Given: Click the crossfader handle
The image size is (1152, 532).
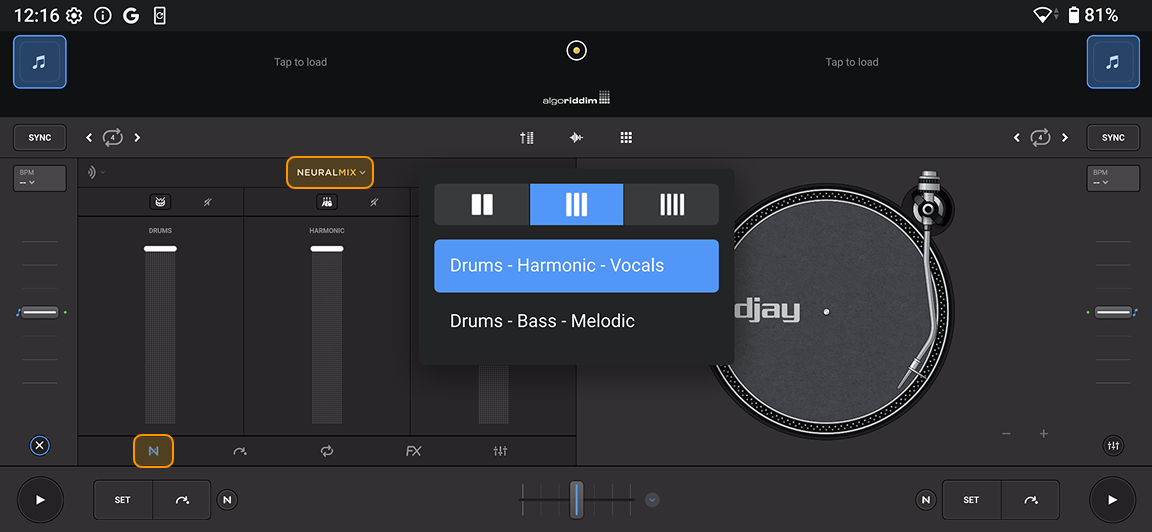Looking at the screenshot, I should [x=577, y=500].
